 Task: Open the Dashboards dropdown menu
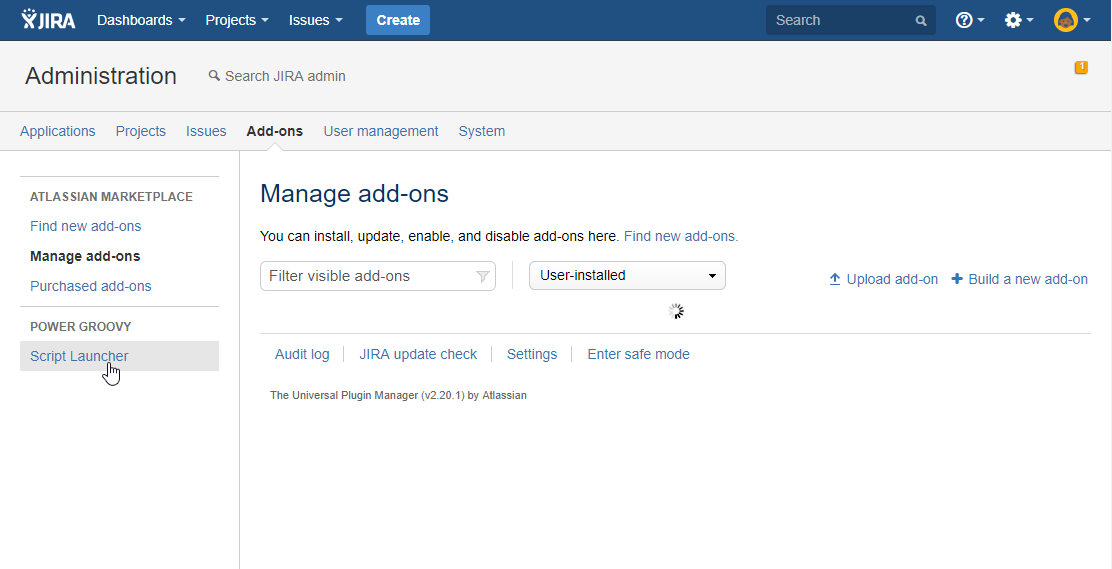[141, 21]
